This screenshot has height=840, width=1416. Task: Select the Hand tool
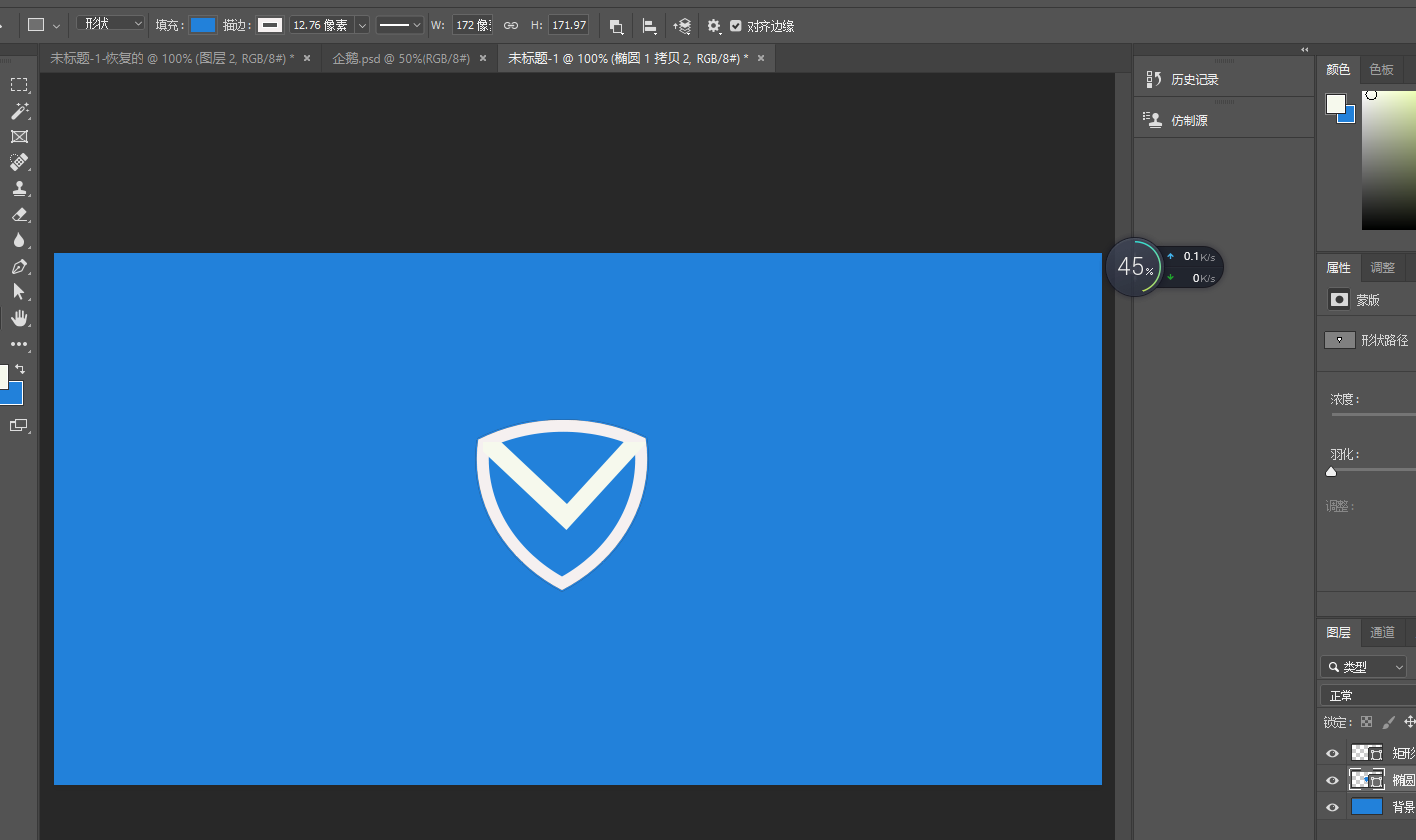coord(19,318)
